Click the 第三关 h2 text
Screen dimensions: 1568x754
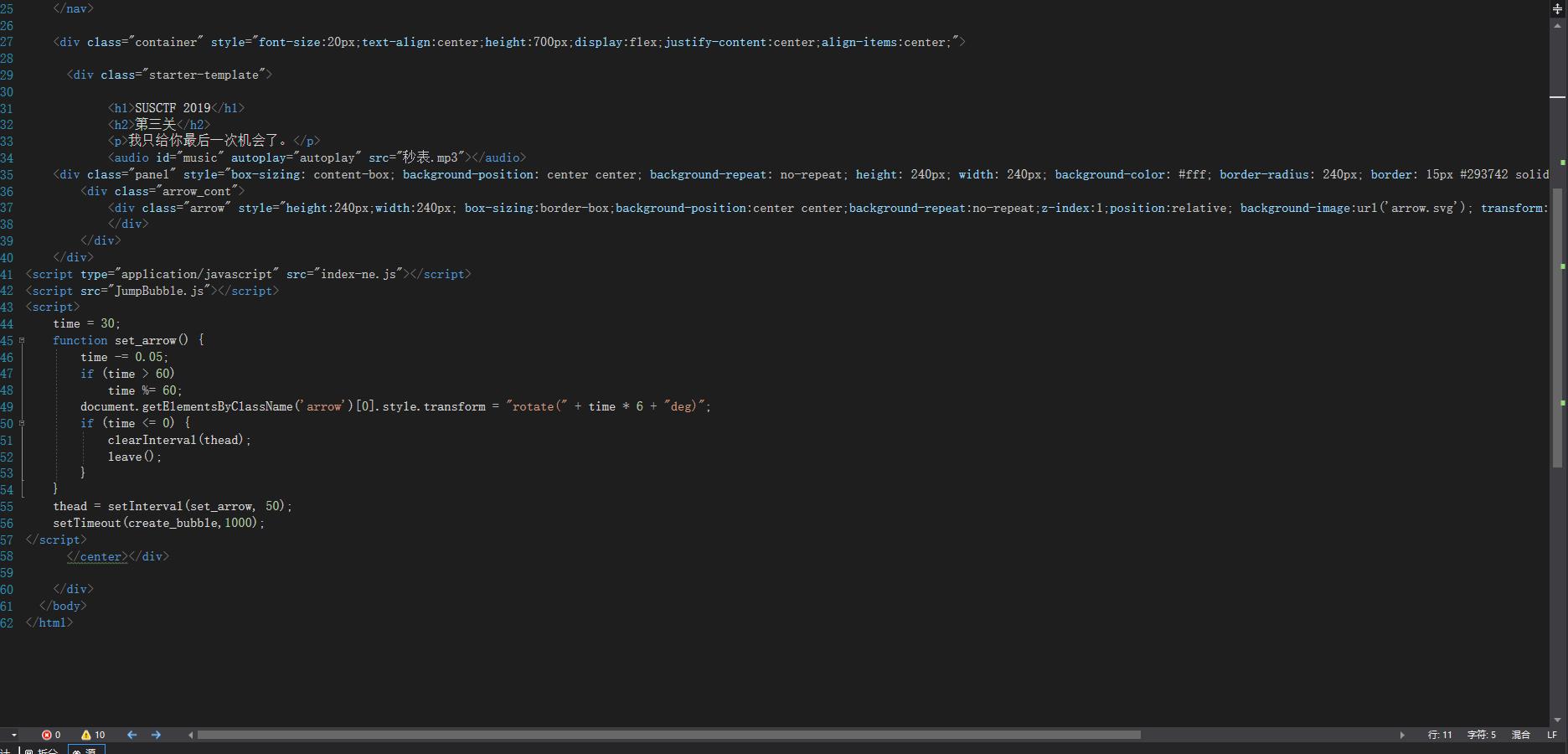coord(156,125)
